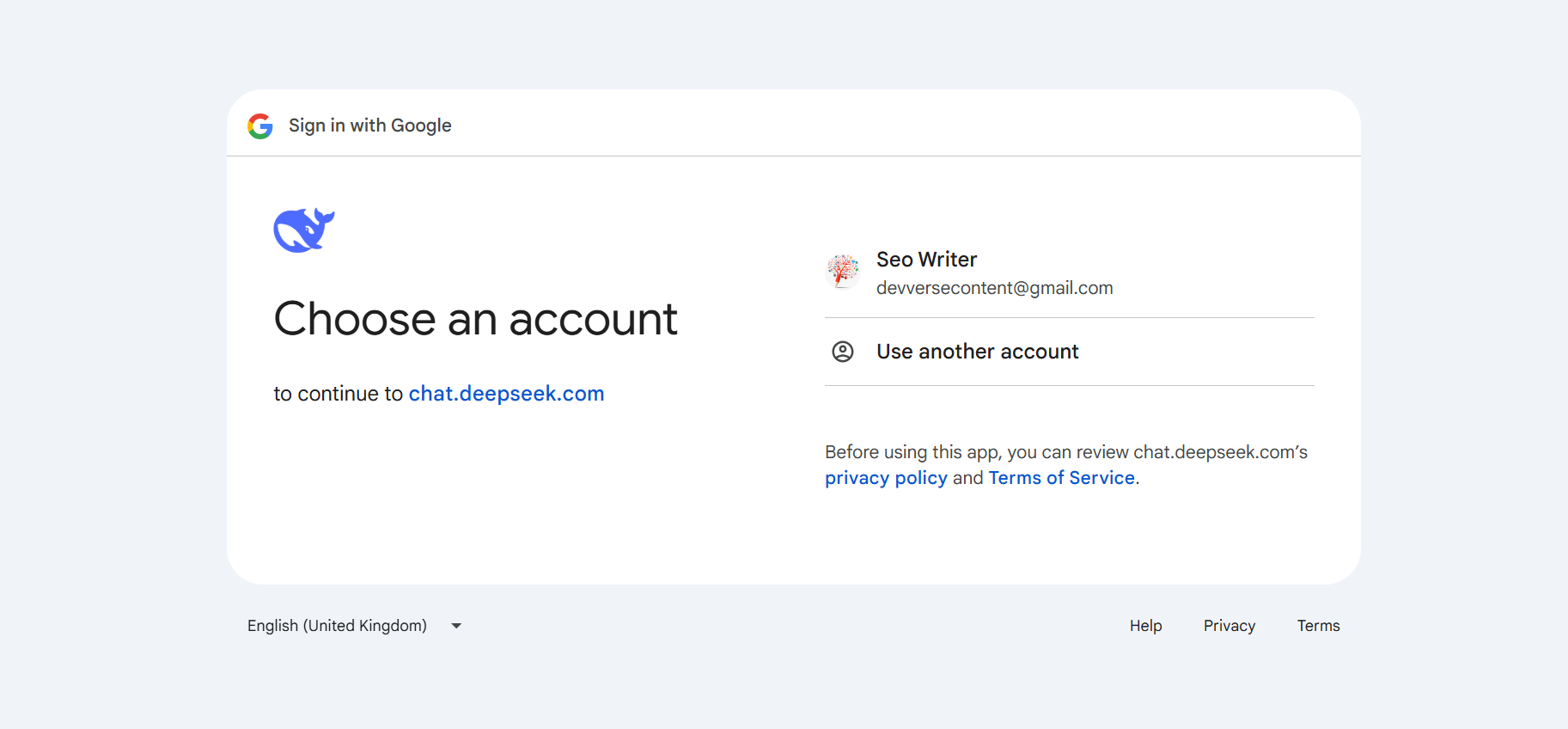This screenshot has height=729, width=1568.
Task: Open the privacy policy link
Action: 886,478
